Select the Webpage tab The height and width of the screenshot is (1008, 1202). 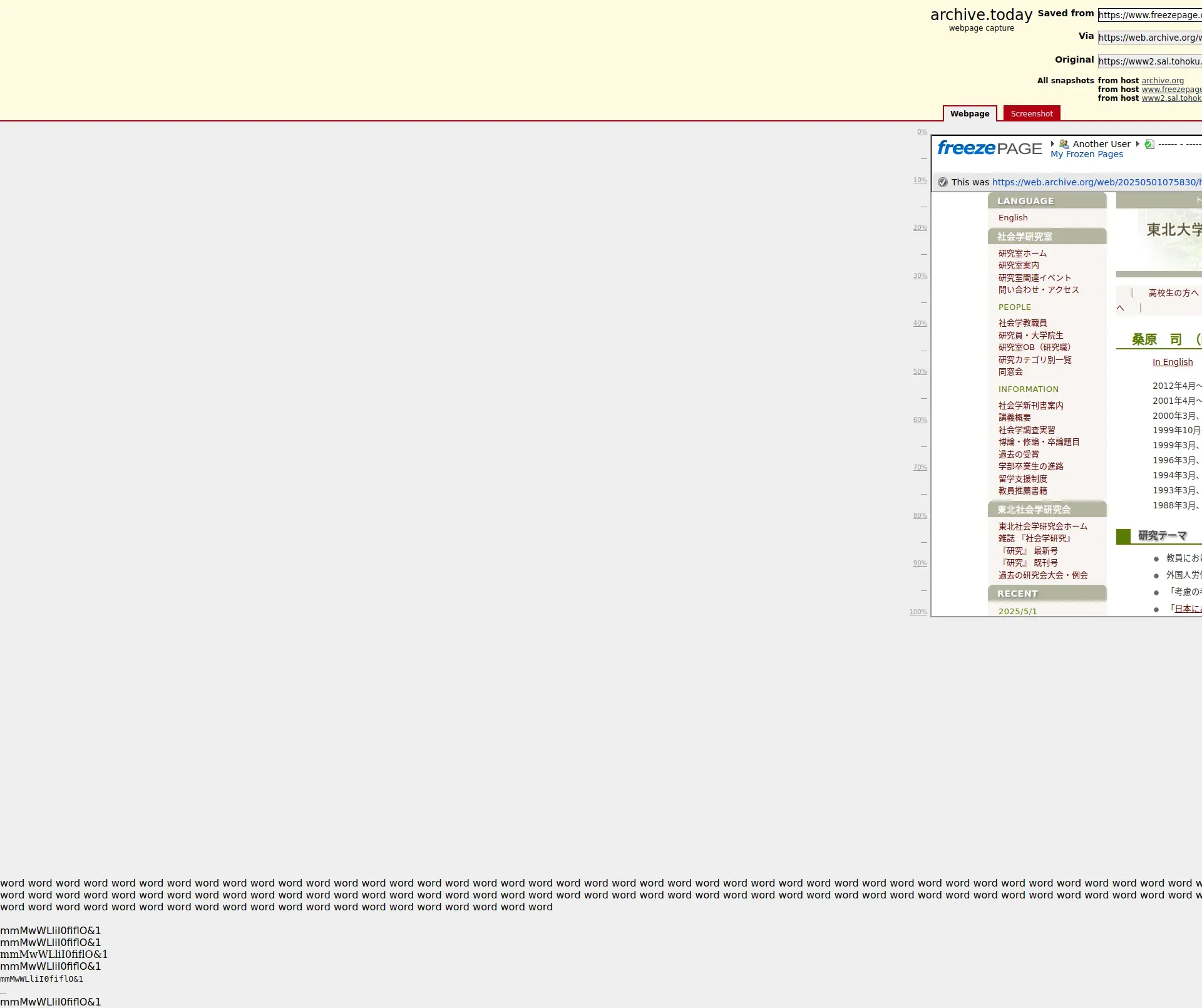pos(969,113)
